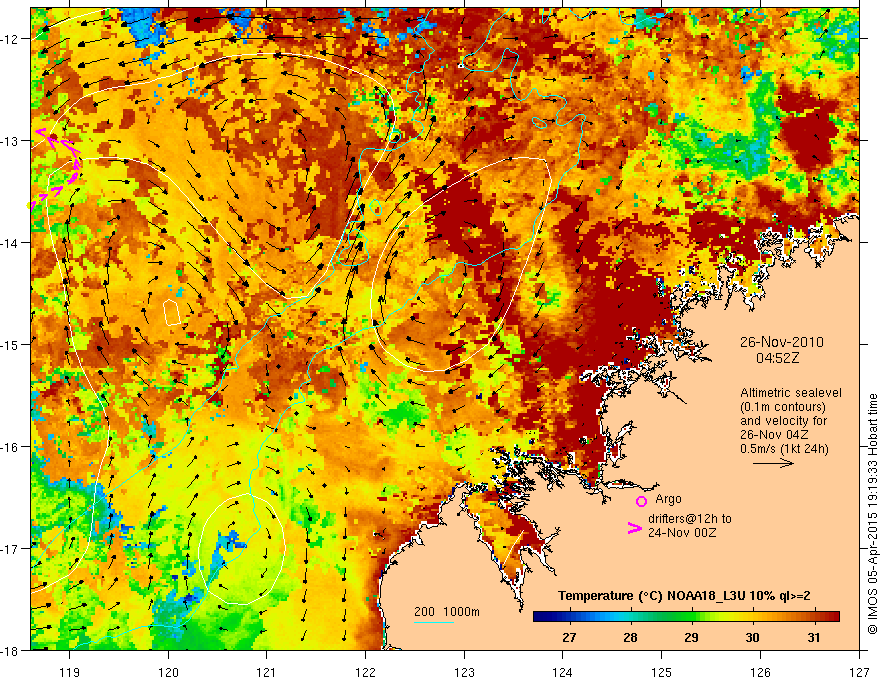The width and height of the screenshot is (880, 680).
Task: Click the longitude axis label 124
Action: tap(563, 672)
